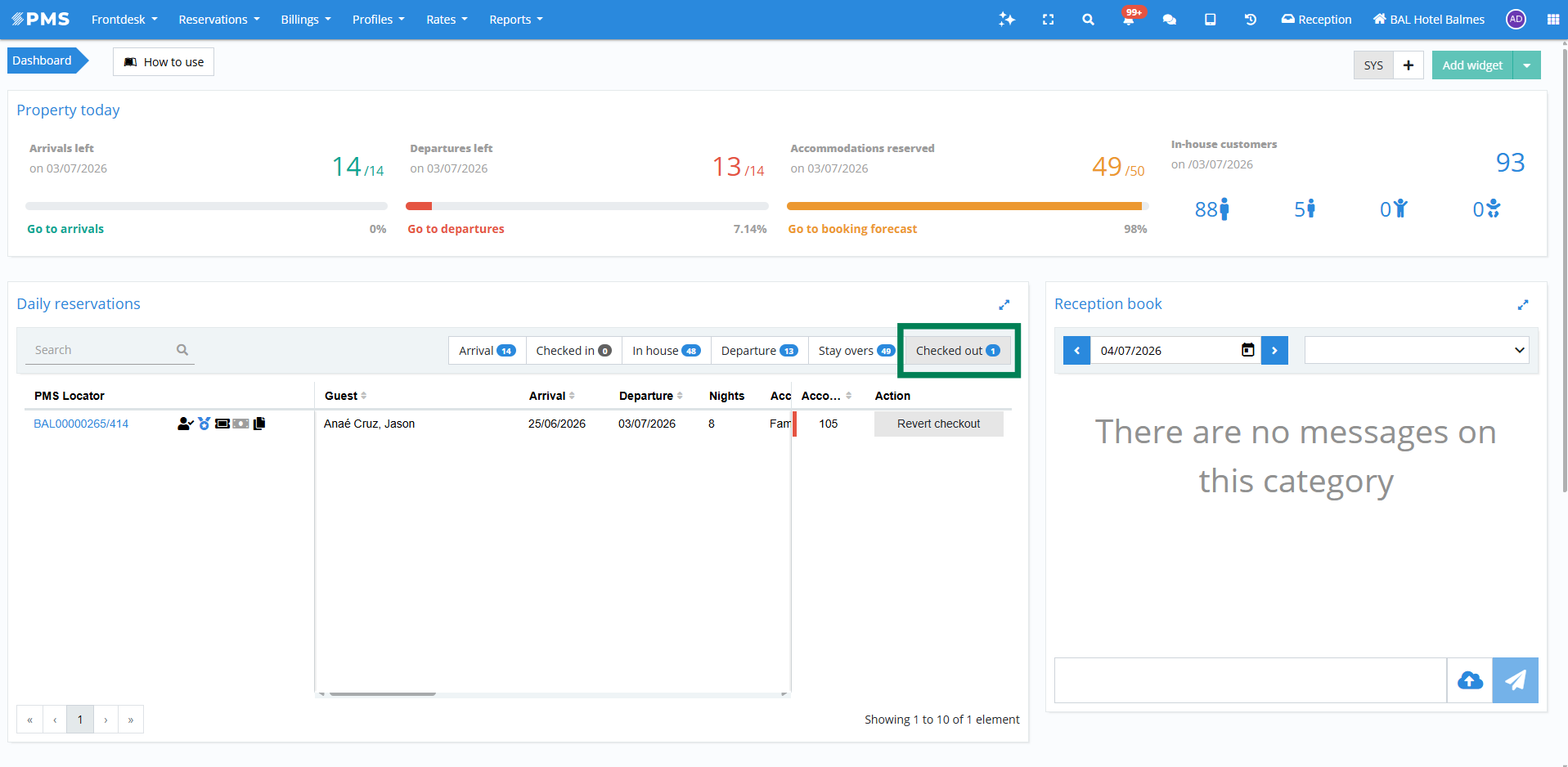Open reservation BAL00000265/414
Viewport: 1568px width, 767px height.
(x=81, y=424)
